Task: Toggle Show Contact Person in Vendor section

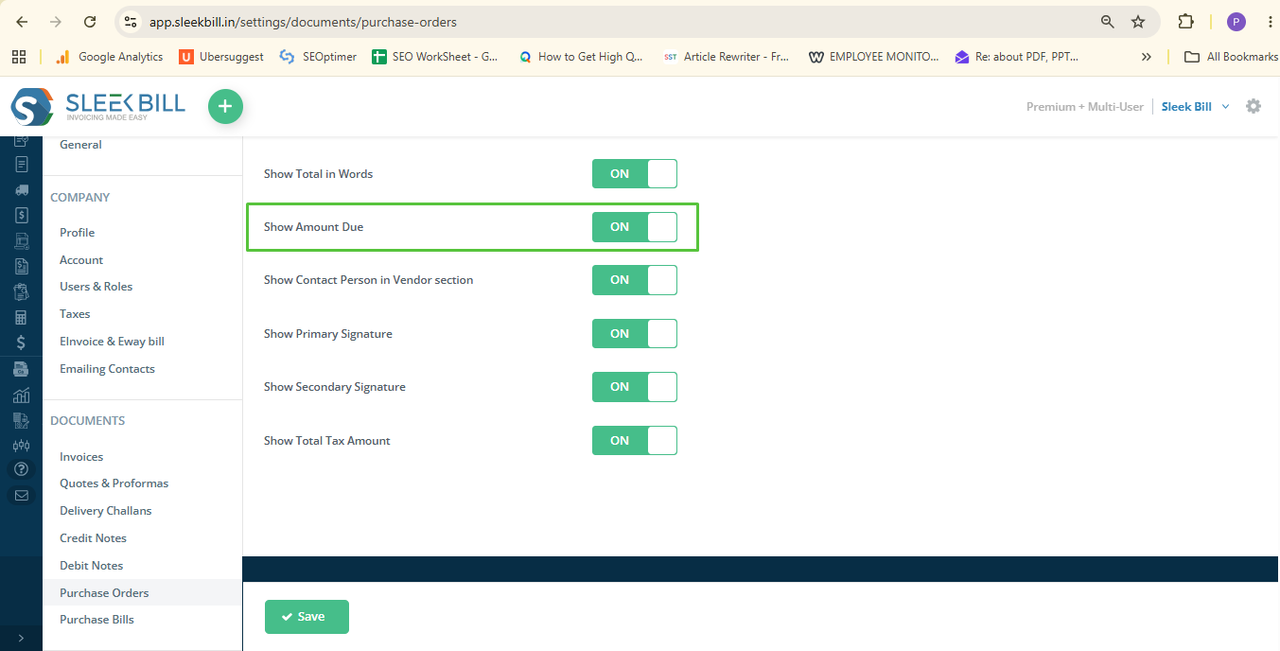Action: coord(635,280)
